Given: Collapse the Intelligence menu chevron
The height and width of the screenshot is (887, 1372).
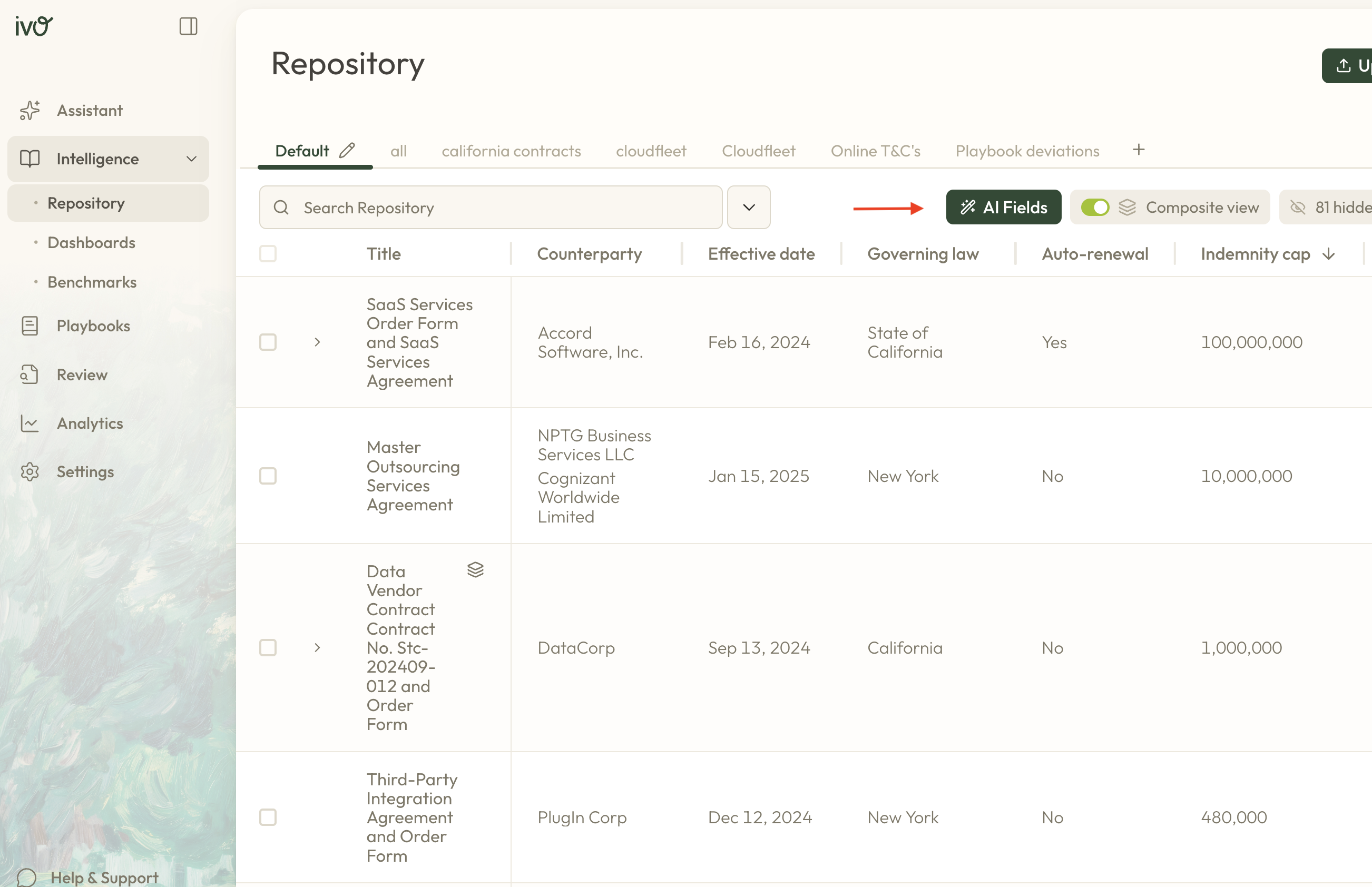Looking at the screenshot, I should pos(191,159).
